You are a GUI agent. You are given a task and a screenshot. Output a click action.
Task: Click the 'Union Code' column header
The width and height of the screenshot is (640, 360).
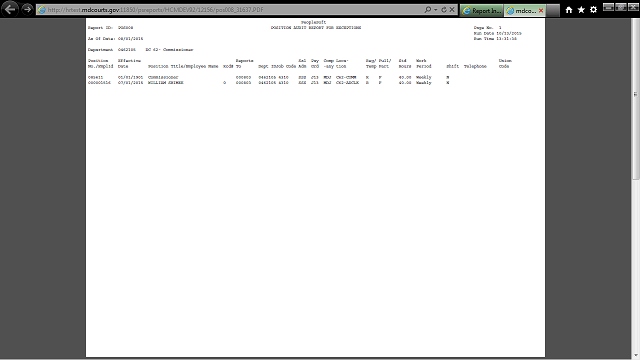[505, 63]
